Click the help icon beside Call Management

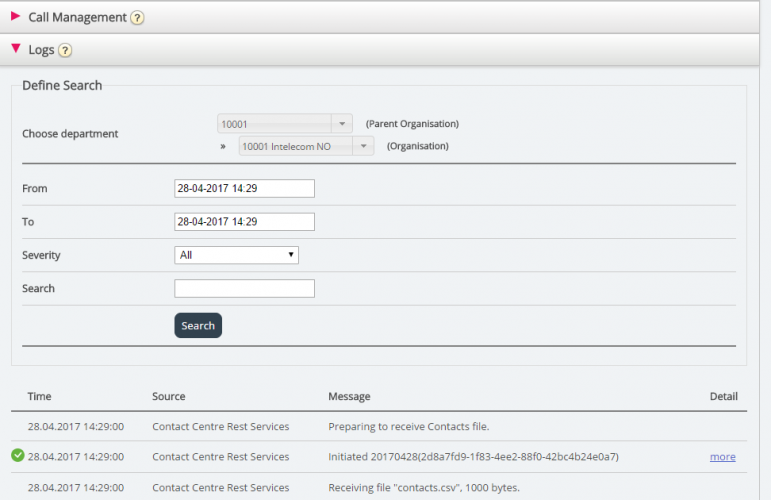138,18
